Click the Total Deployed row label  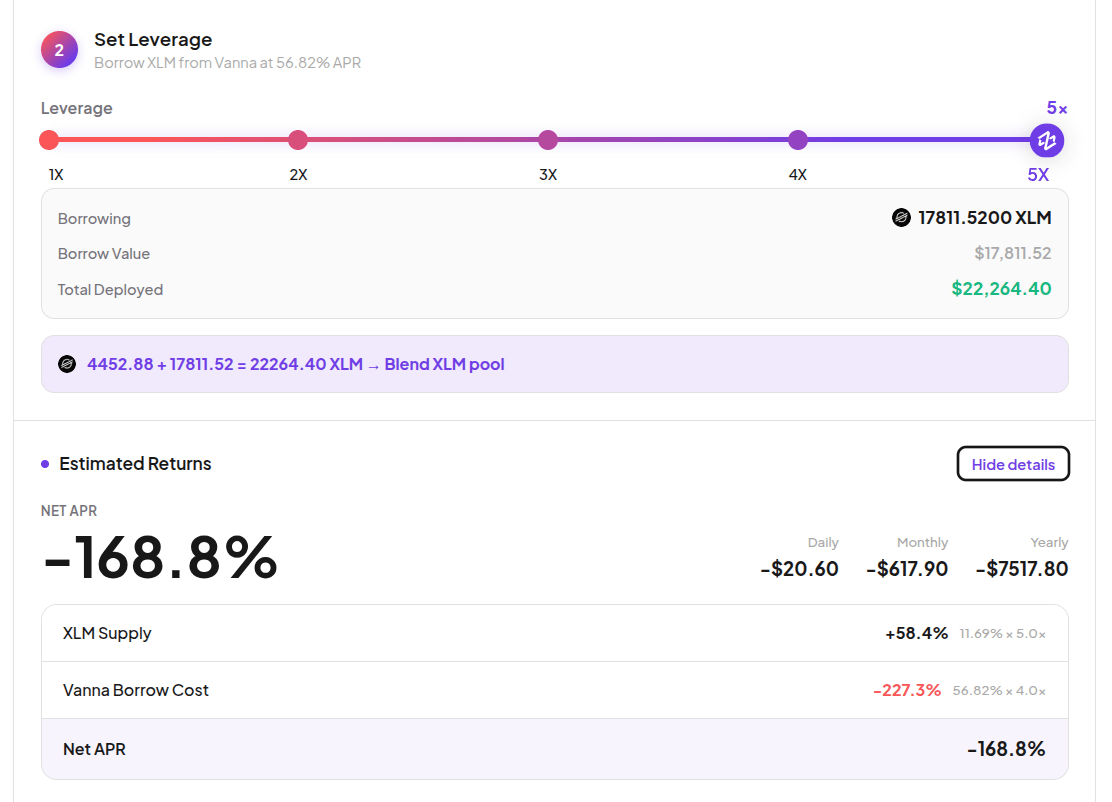110,289
